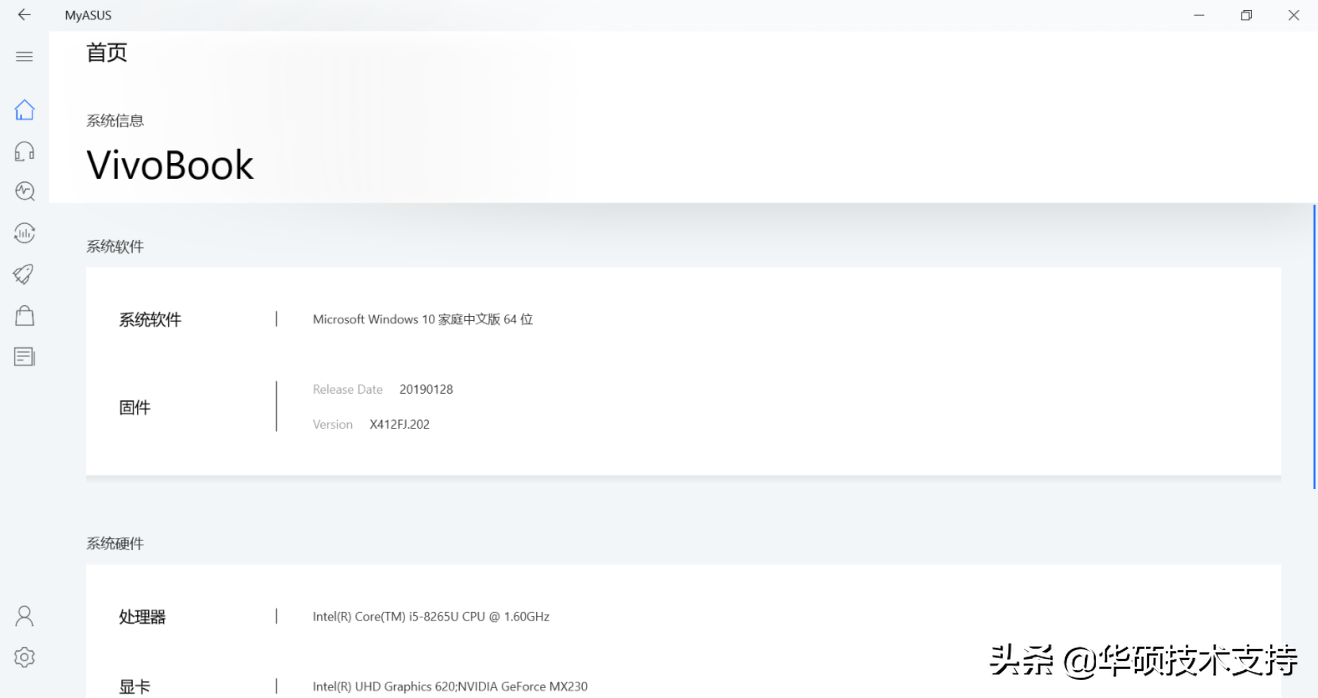Click the 固件 row label

(x=135, y=408)
